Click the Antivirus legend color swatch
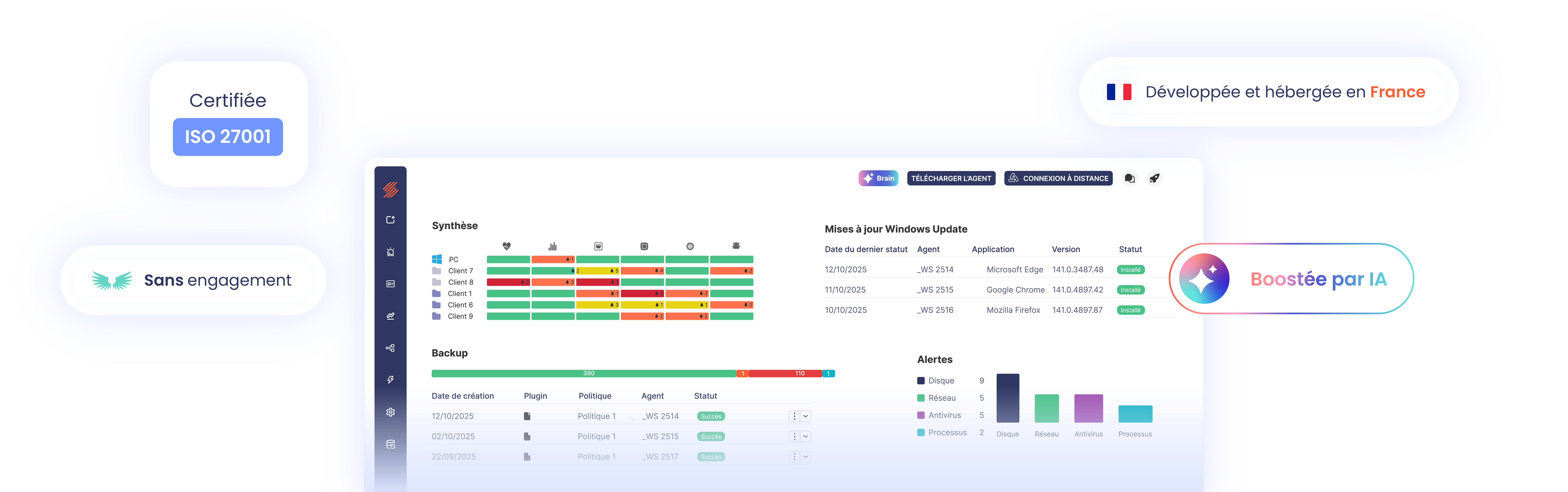 (921, 415)
